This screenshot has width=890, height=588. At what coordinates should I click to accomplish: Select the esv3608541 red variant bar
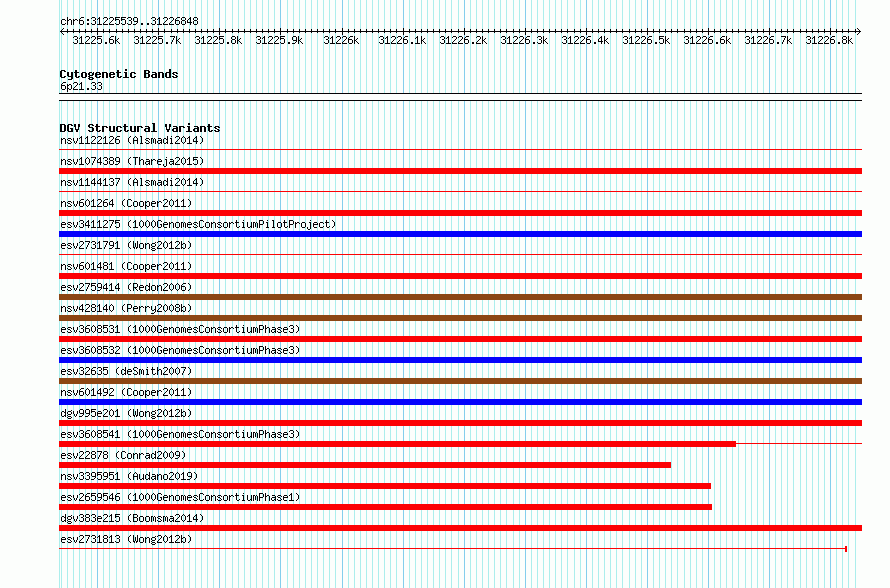click(397, 444)
